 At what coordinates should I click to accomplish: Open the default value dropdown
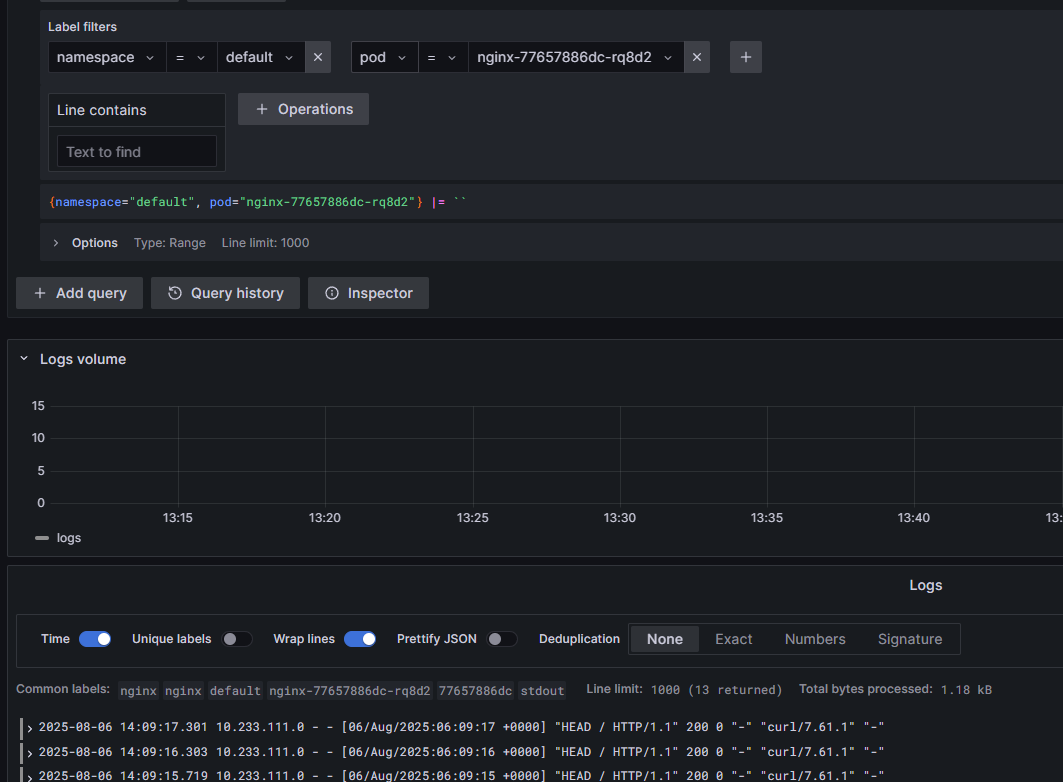(x=260, y=57)
